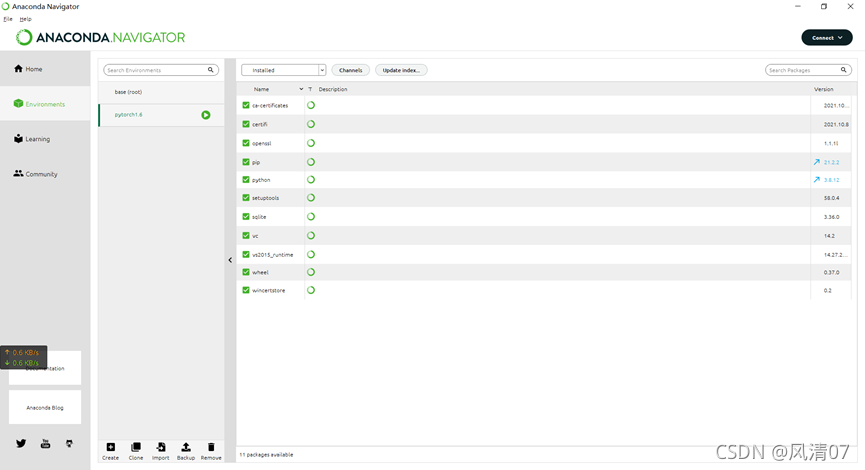Select the Environments sidebar item
865x470 pixels.
[39, 104]
